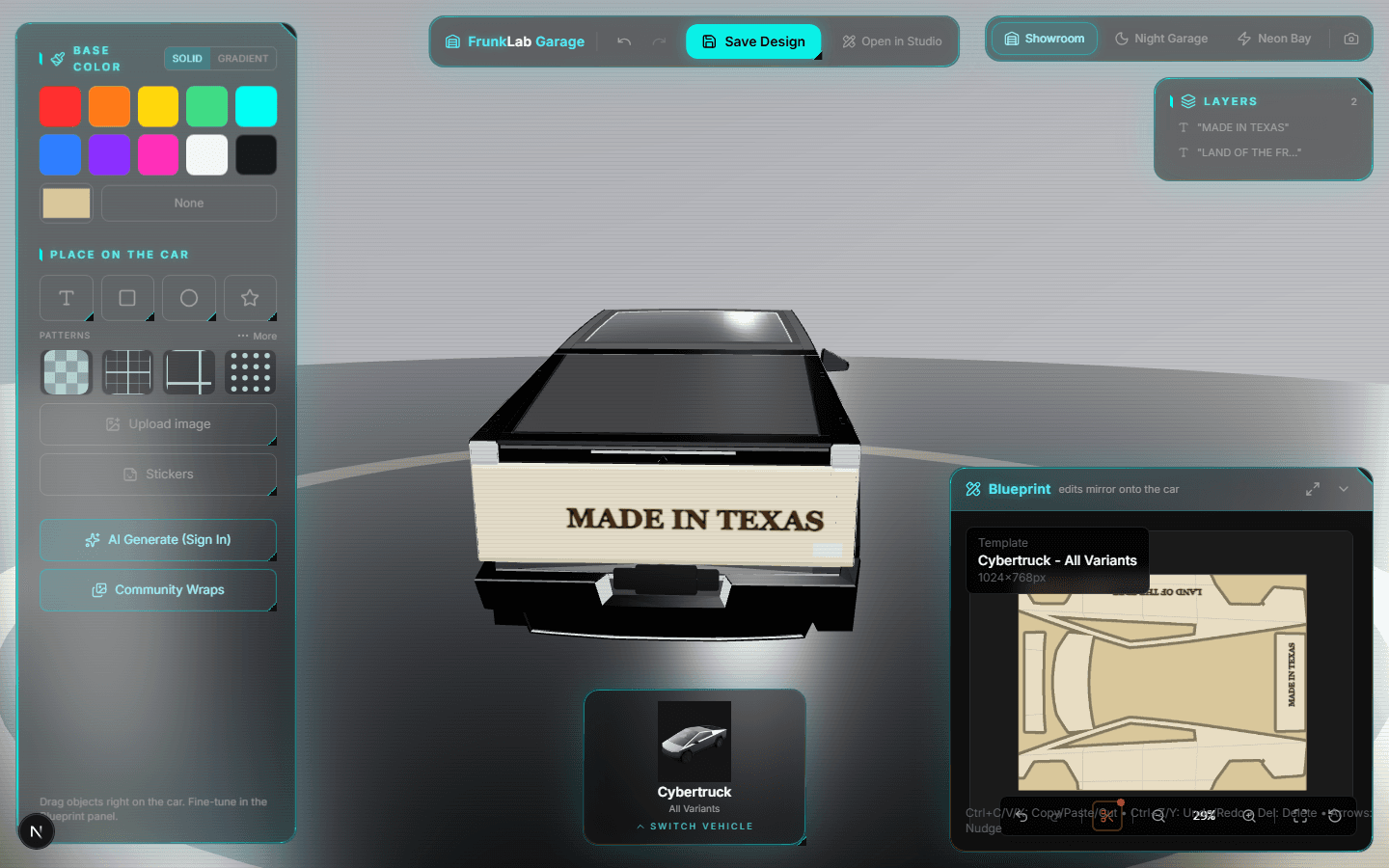Add a text object to the car

pos(67,298)
